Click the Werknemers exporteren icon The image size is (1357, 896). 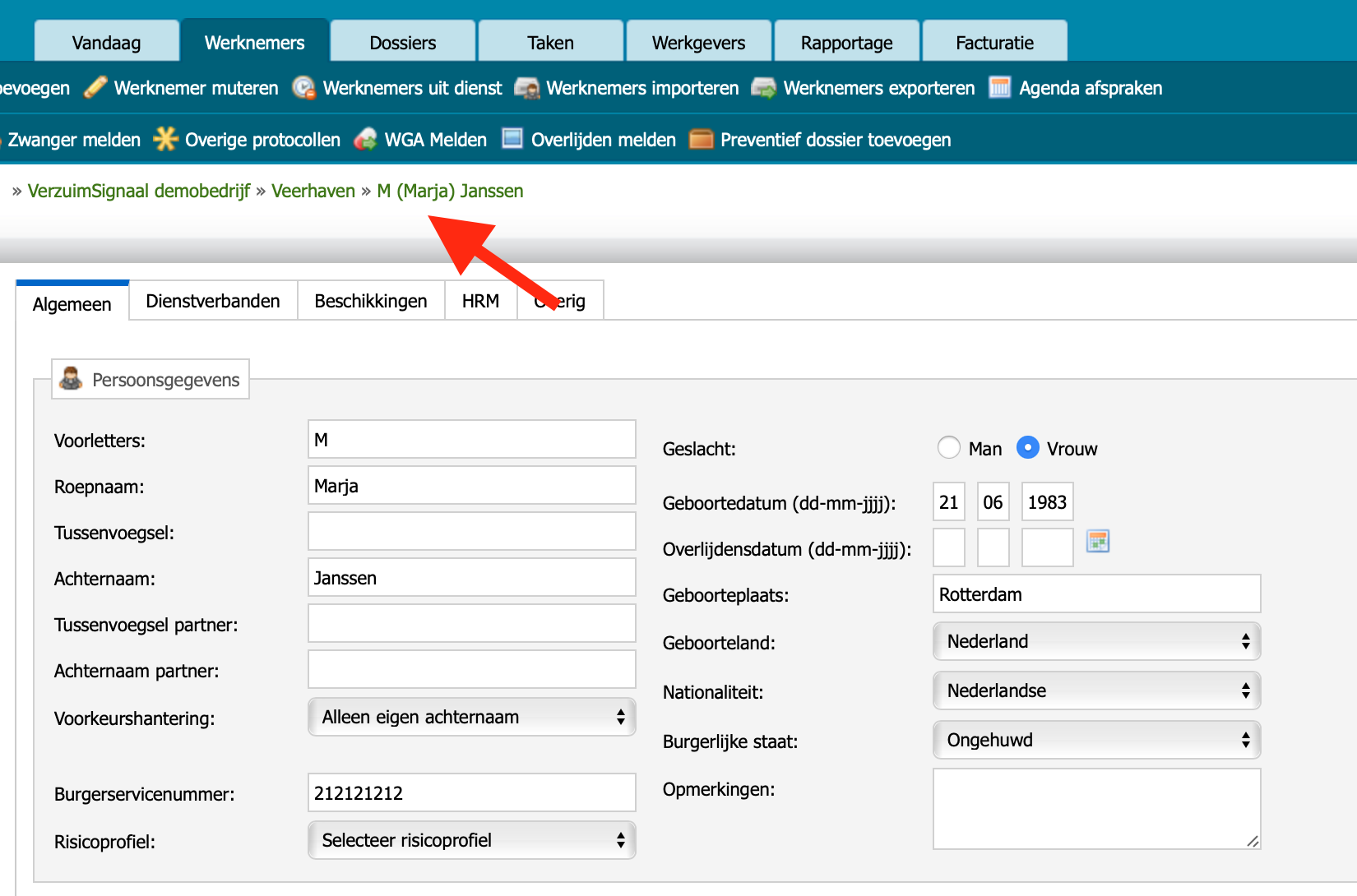coord(764,87)
